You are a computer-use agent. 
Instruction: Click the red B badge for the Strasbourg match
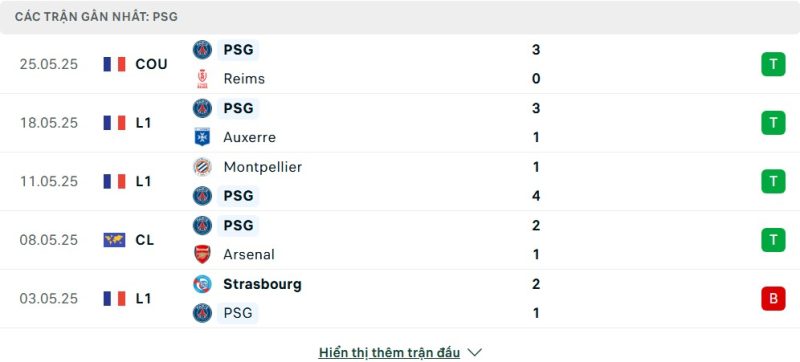pos(773,299)
